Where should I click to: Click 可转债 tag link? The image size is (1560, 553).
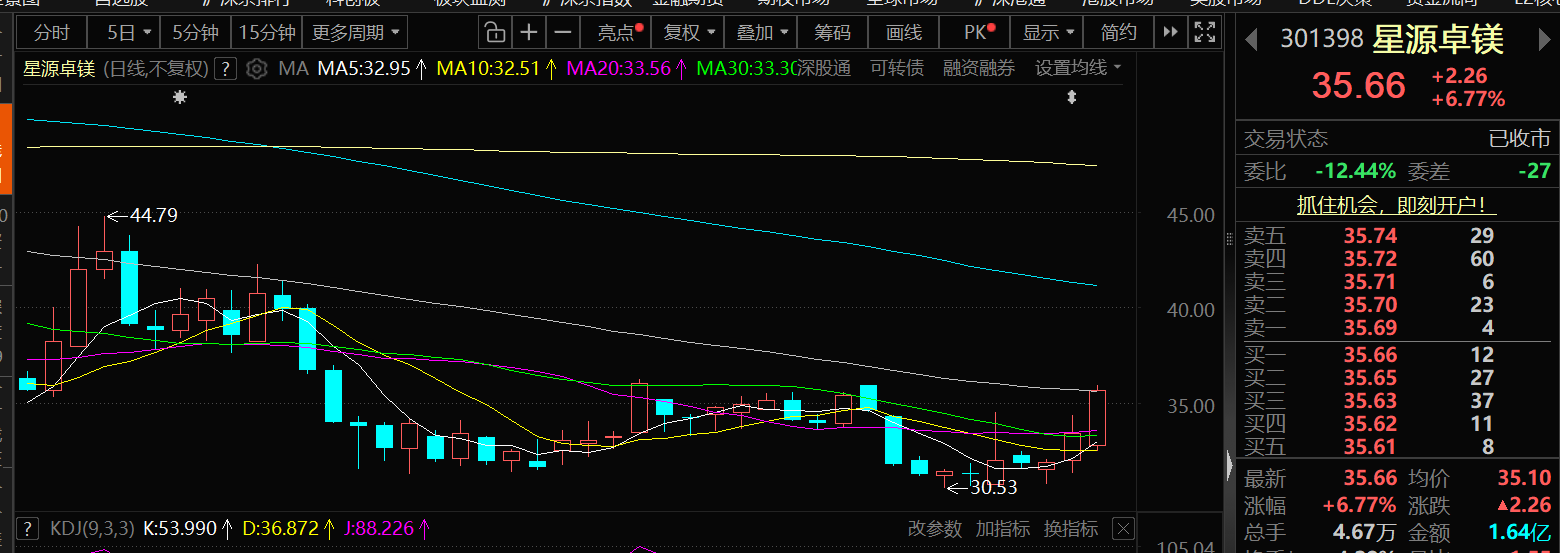point(897,69)
